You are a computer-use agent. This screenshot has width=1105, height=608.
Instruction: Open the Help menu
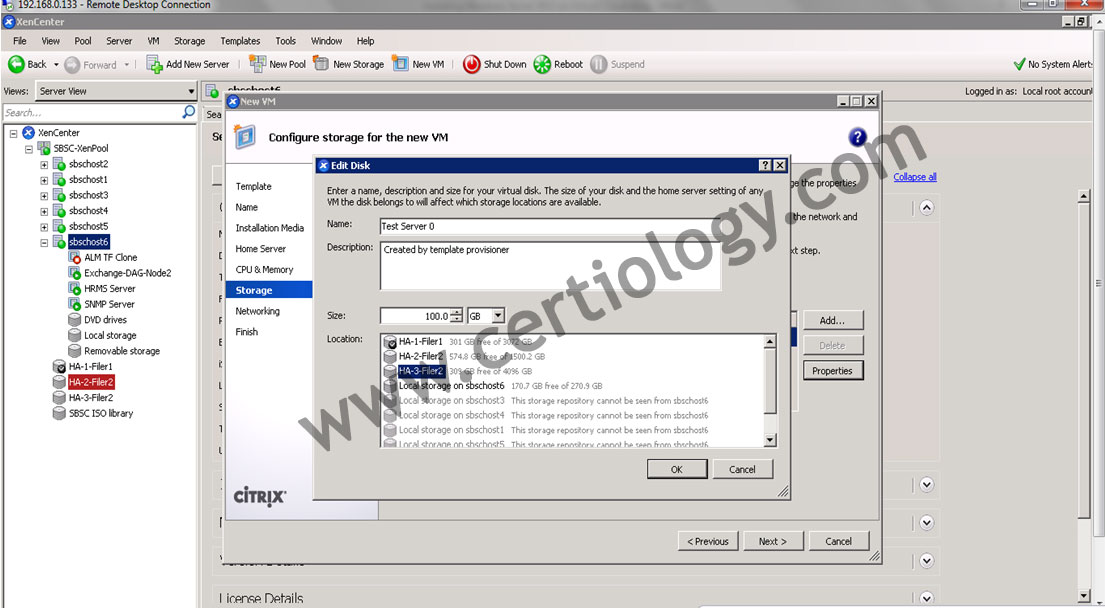(365, 41)
